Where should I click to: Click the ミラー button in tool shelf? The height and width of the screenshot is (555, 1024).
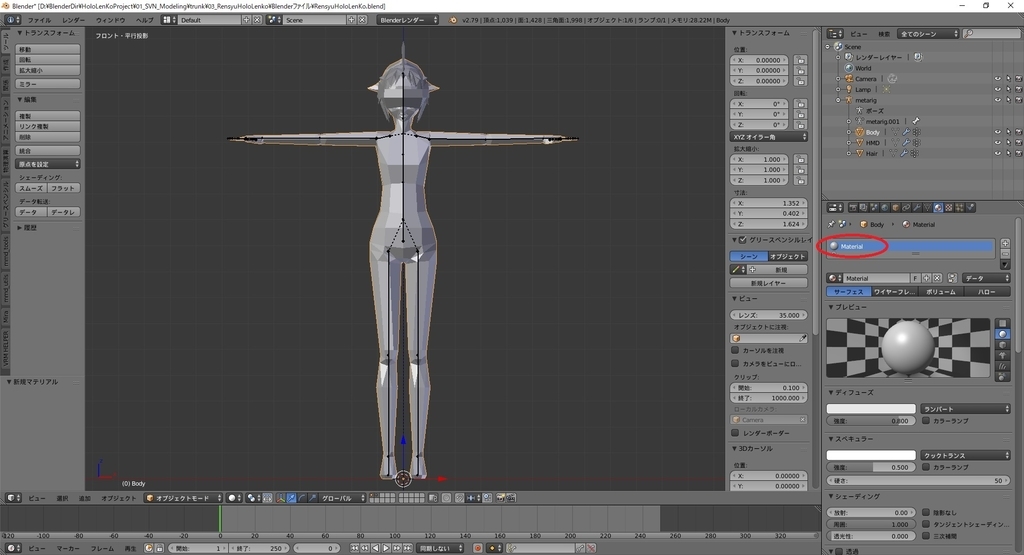(x=48, y=84)
